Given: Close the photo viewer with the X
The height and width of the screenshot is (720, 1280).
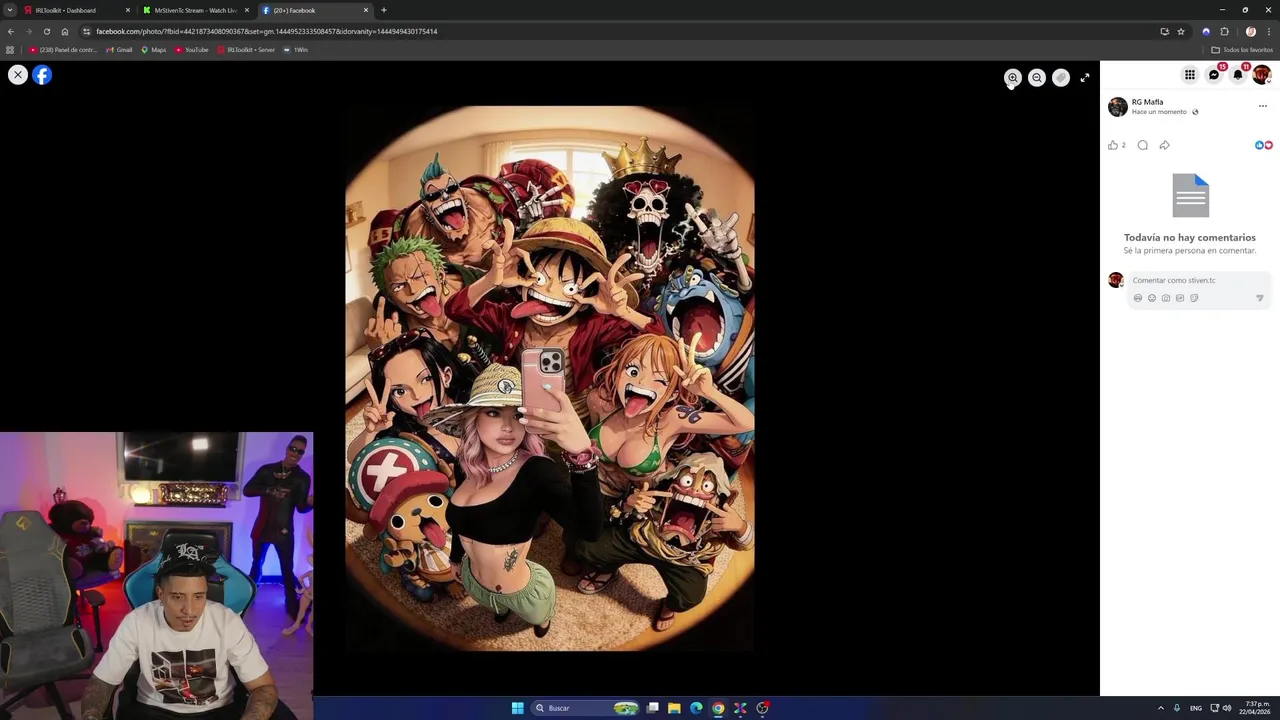Looking at the screenshot, I should [x=18, y=75].
